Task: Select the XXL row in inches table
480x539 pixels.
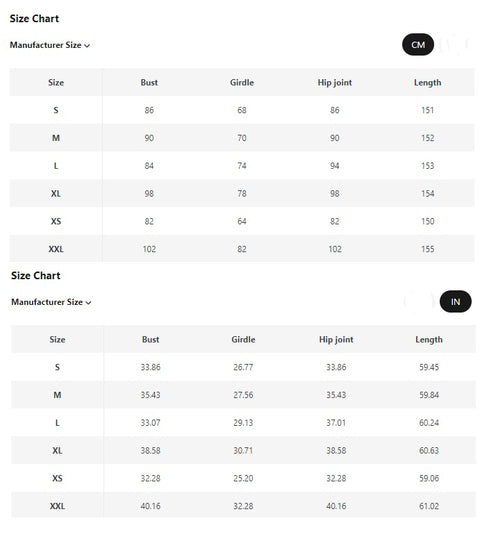Action: tap(243, 506)
